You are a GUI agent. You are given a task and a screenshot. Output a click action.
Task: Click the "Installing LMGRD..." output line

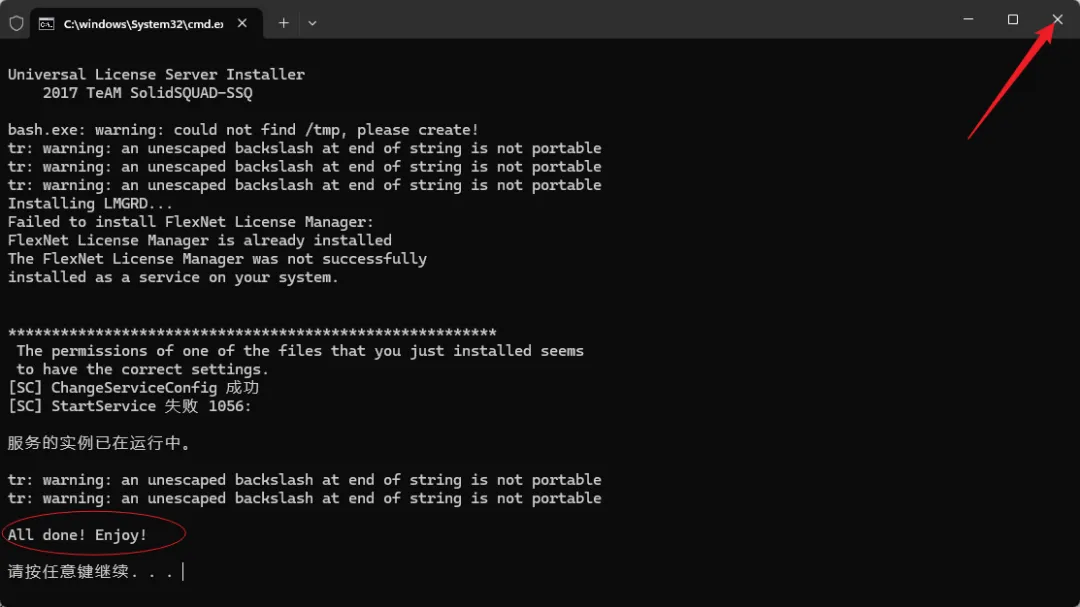coord(90,204)
